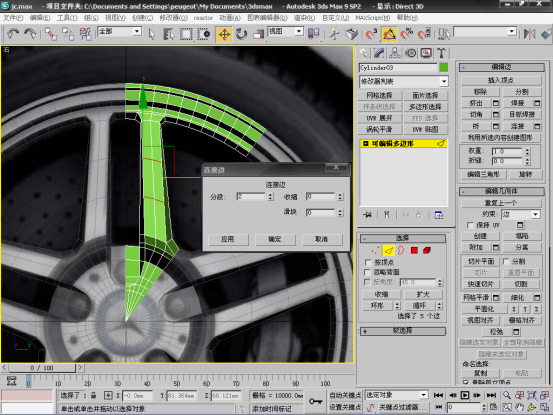The width and height of the screenshot is (553, 415).
Task: Expand the Soft Selection rollout
Action: pos(403,331)
